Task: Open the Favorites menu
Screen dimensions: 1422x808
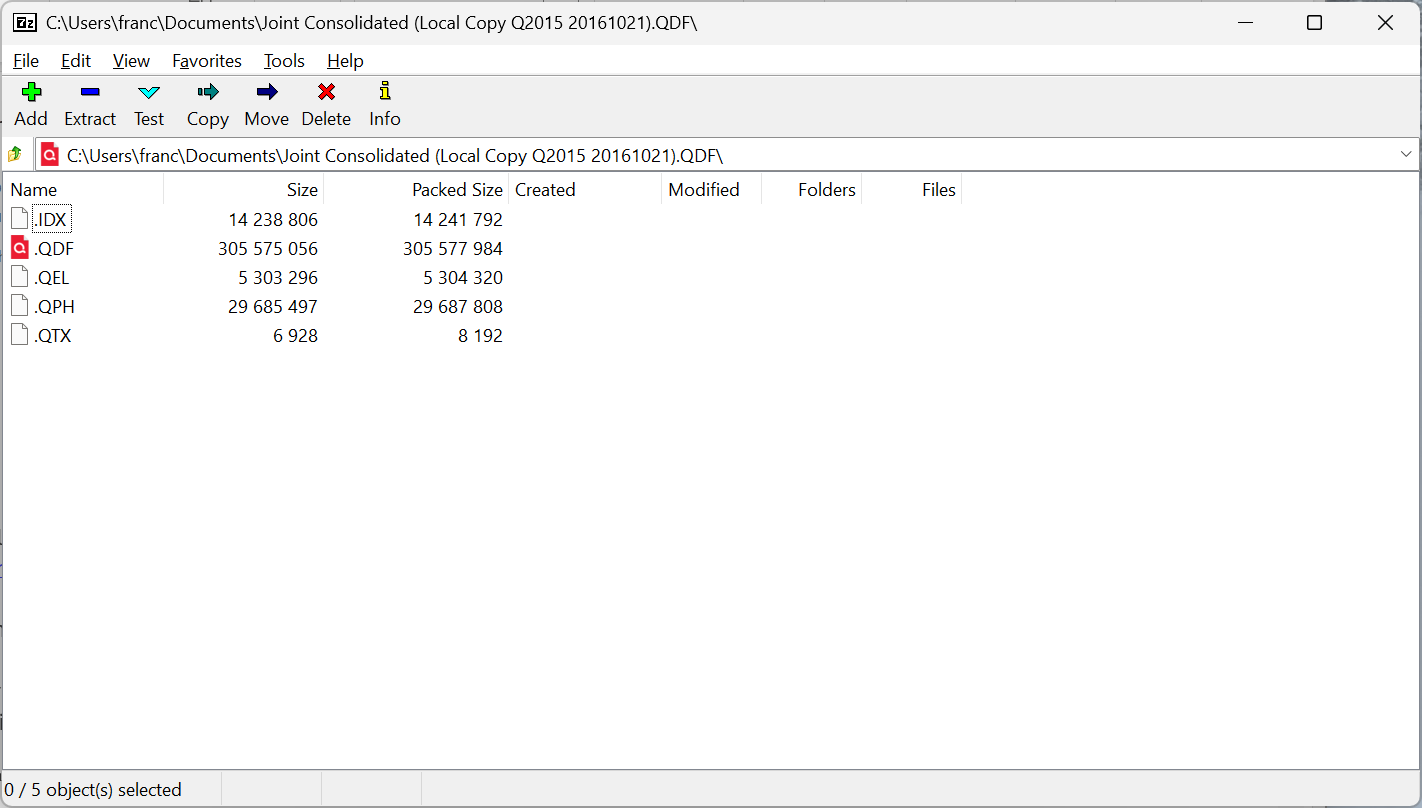Action: tap(207, 61)
